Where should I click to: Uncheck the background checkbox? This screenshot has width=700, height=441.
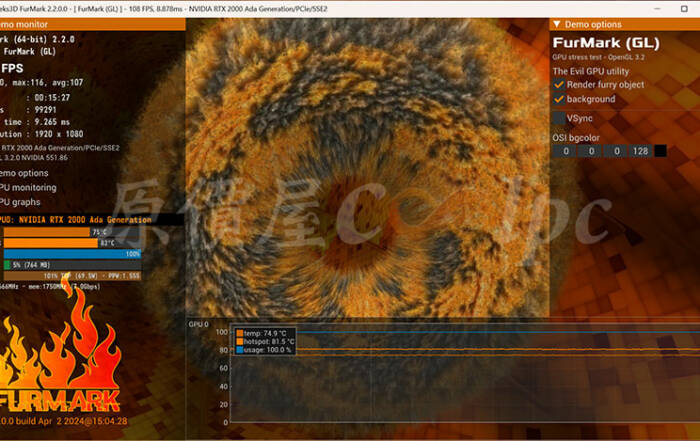tap(559, 99)
